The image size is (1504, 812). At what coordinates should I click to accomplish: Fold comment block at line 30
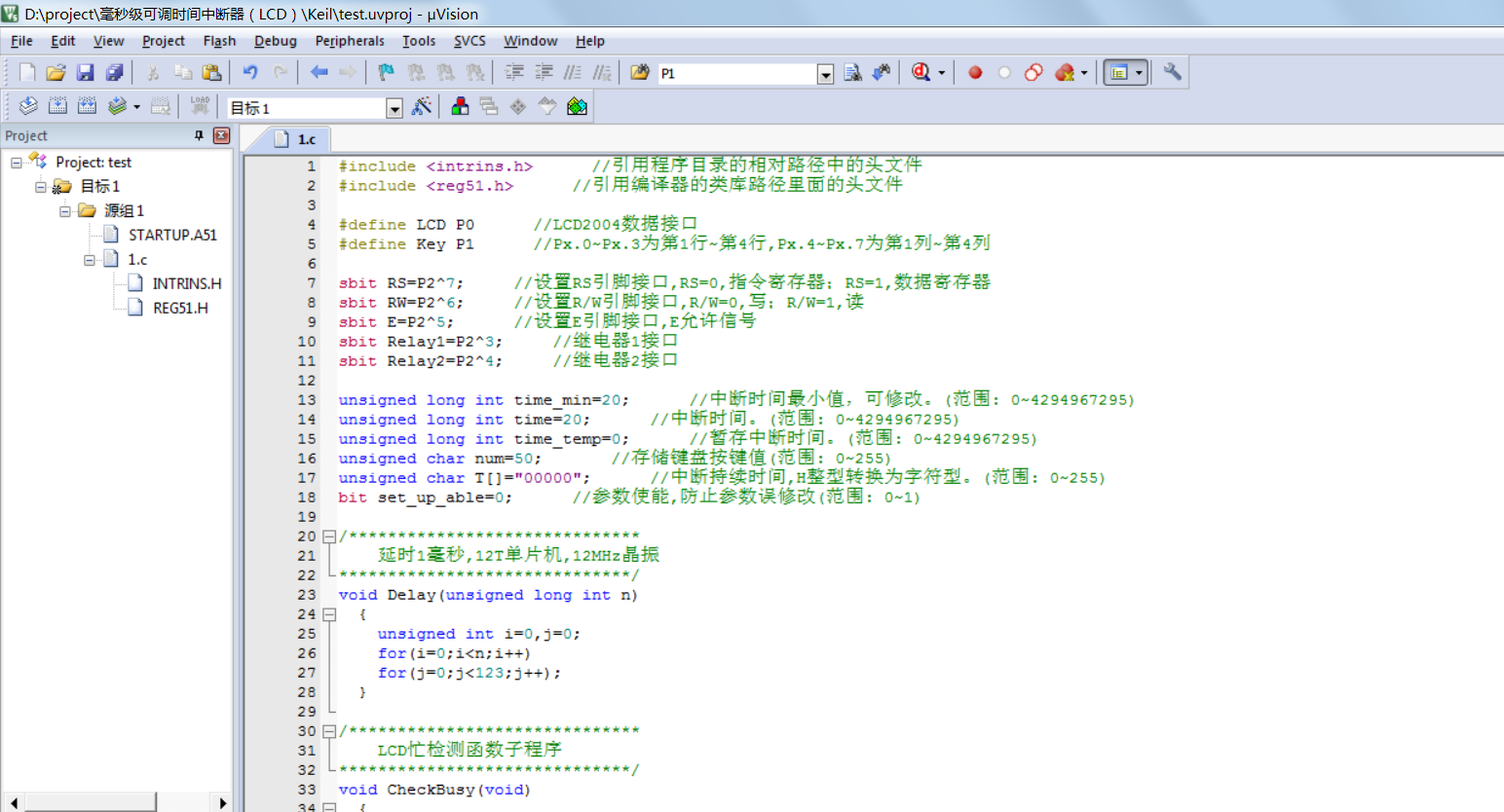pos(329,731)
